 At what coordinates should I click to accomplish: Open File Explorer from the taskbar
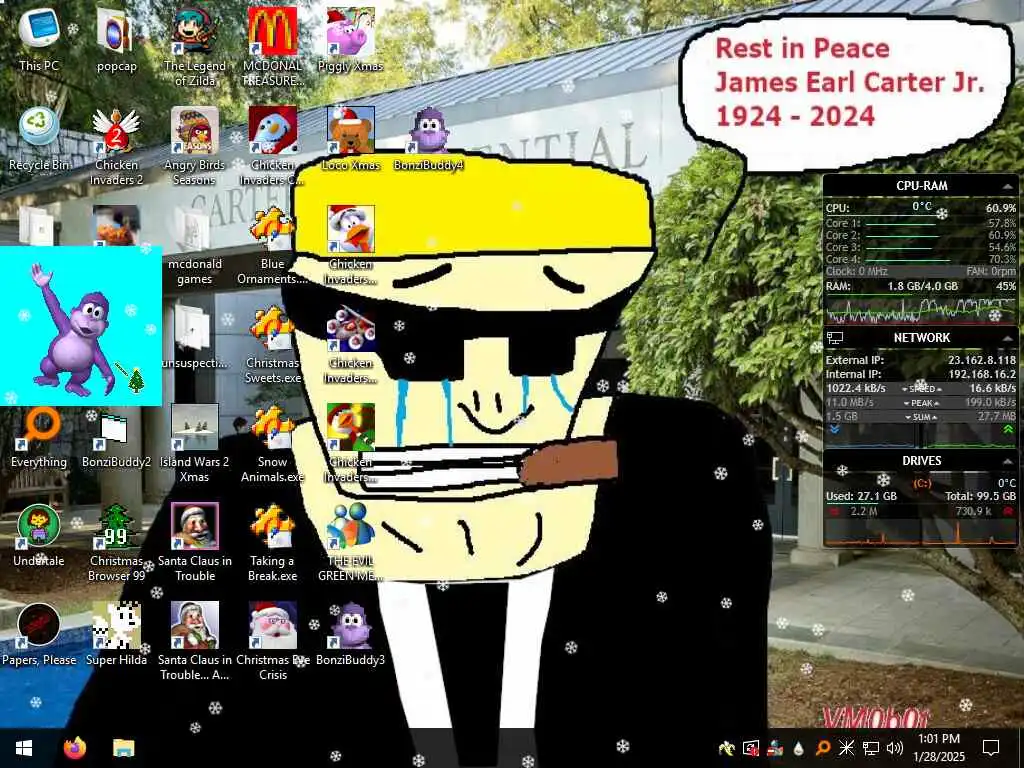(123, 748)
